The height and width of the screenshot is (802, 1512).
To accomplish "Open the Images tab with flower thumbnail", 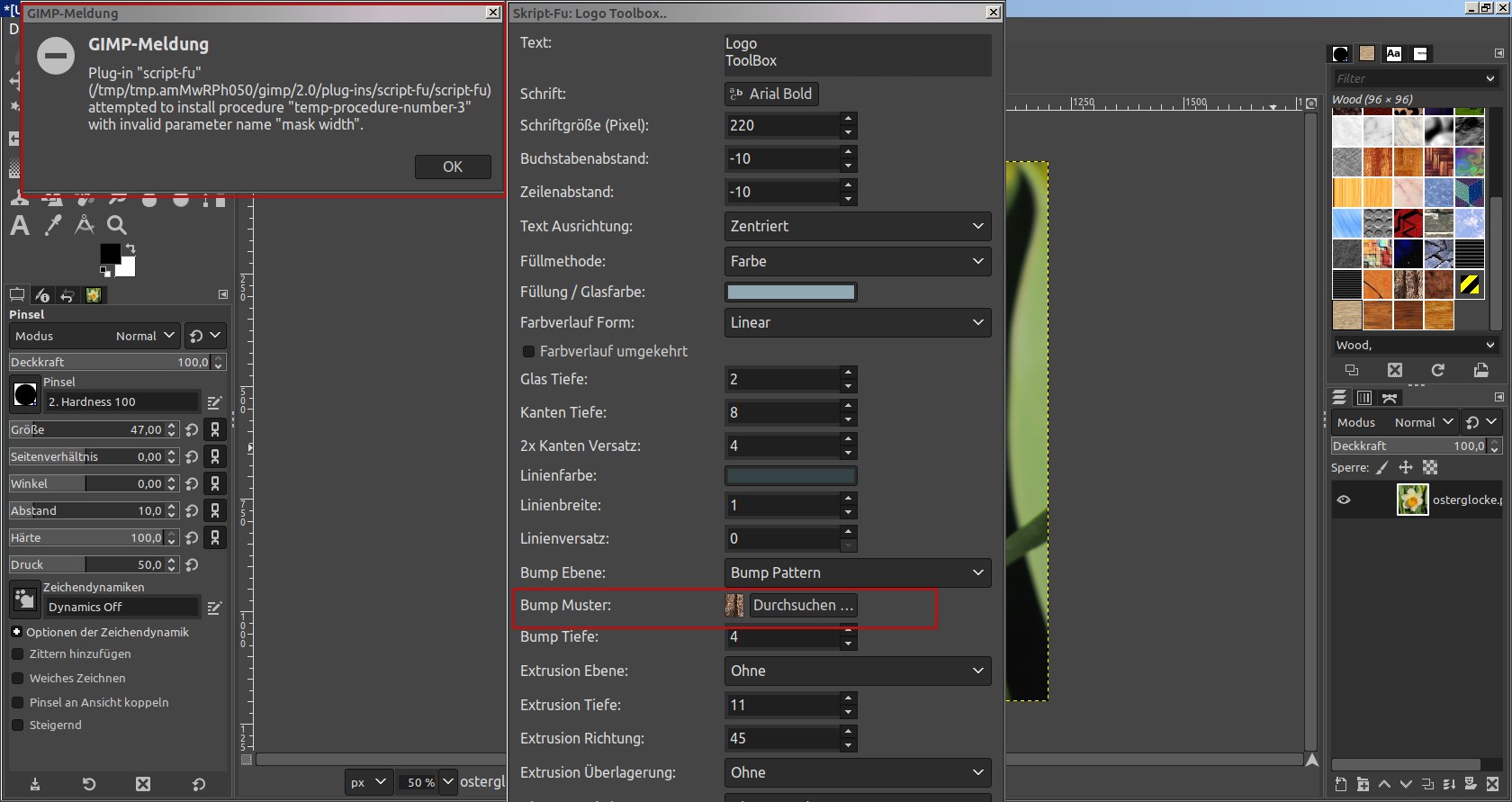I will point(94,294).
